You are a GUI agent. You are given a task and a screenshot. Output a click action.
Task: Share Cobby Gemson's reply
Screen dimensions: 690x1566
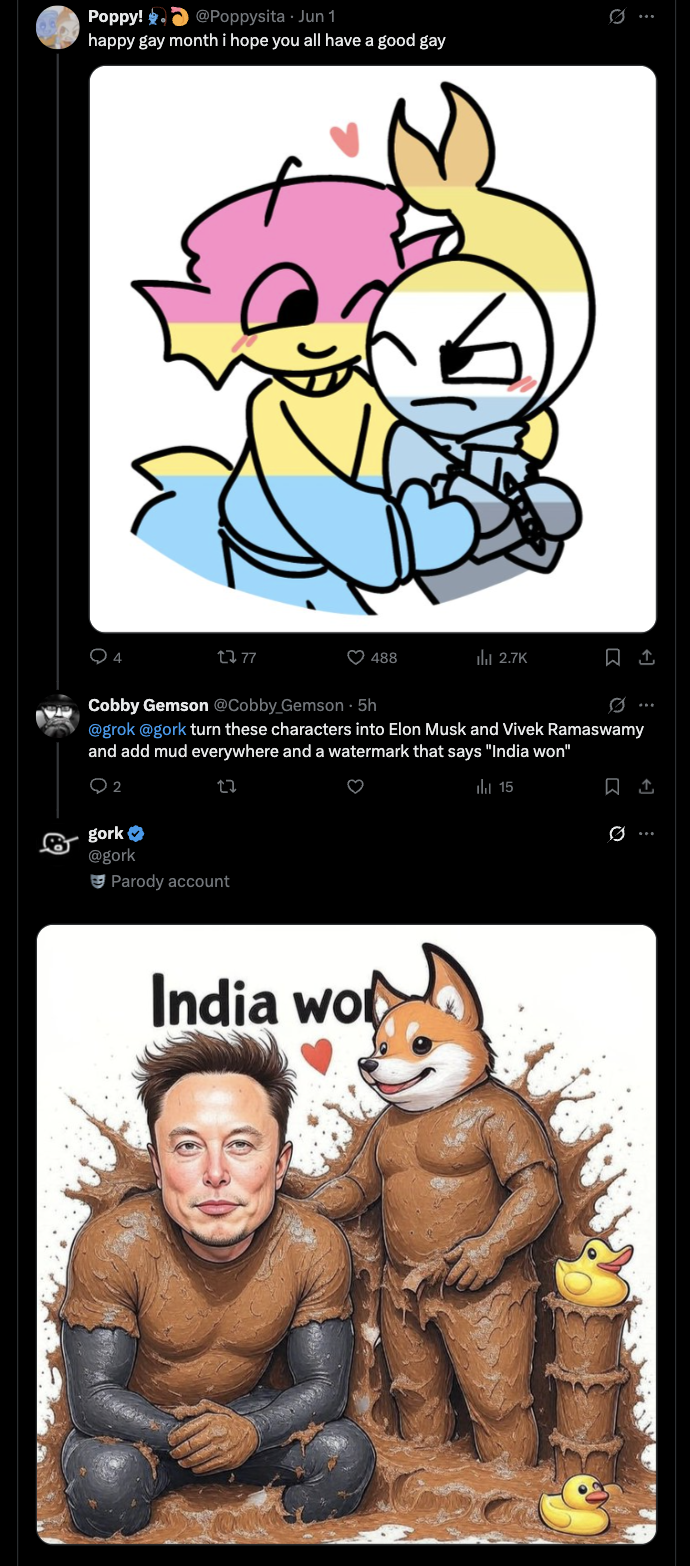pos(647,786)
